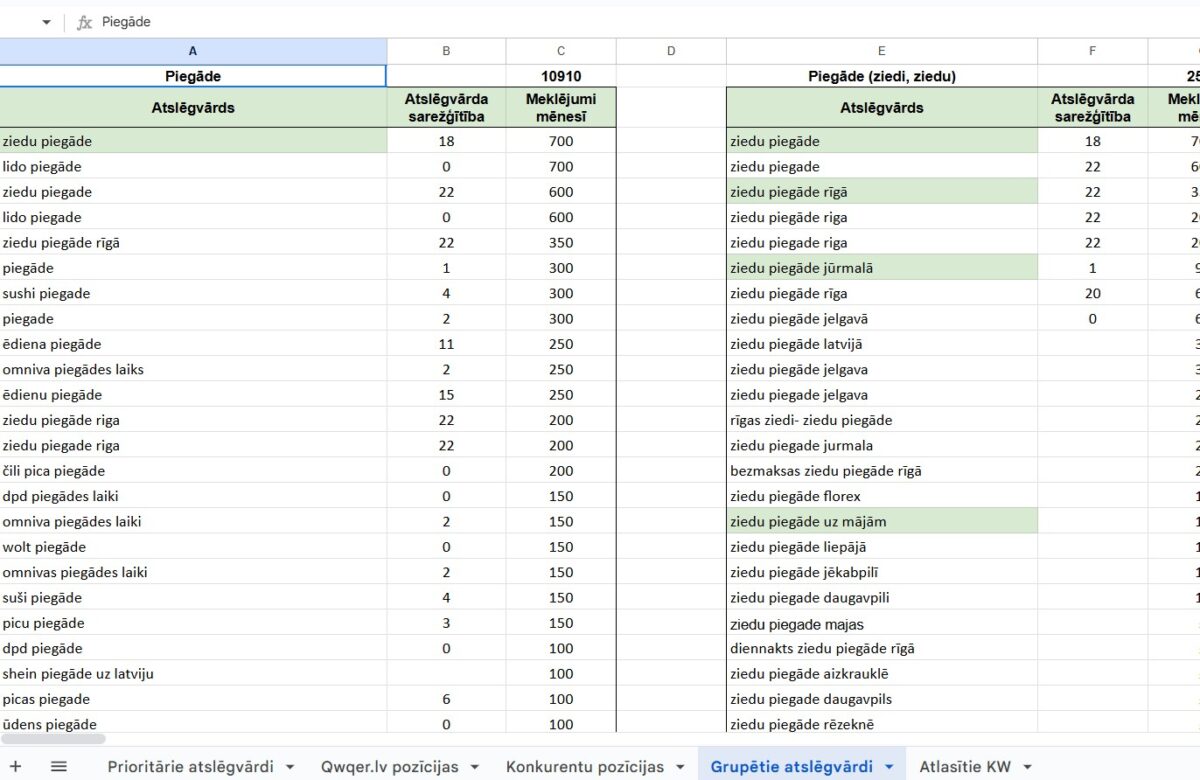This screenshot has height=780, width=1200.
Task: Add a new sheet with plus icon
Action: 16,767
